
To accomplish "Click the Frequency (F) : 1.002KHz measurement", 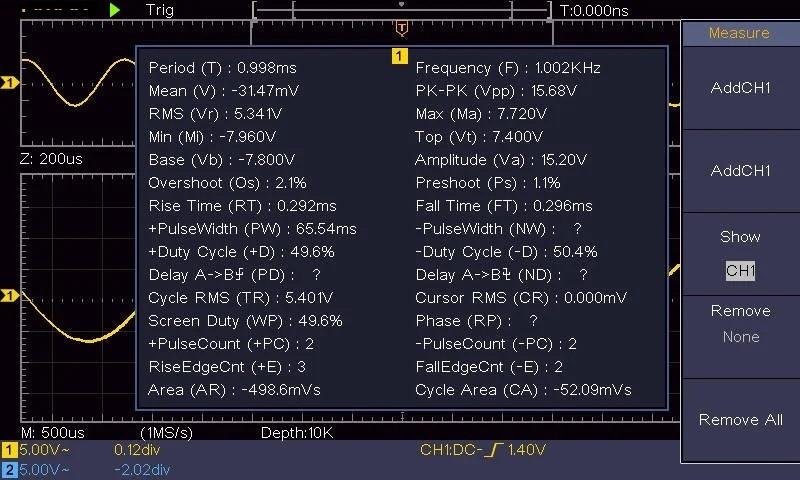I will (508, 68).
